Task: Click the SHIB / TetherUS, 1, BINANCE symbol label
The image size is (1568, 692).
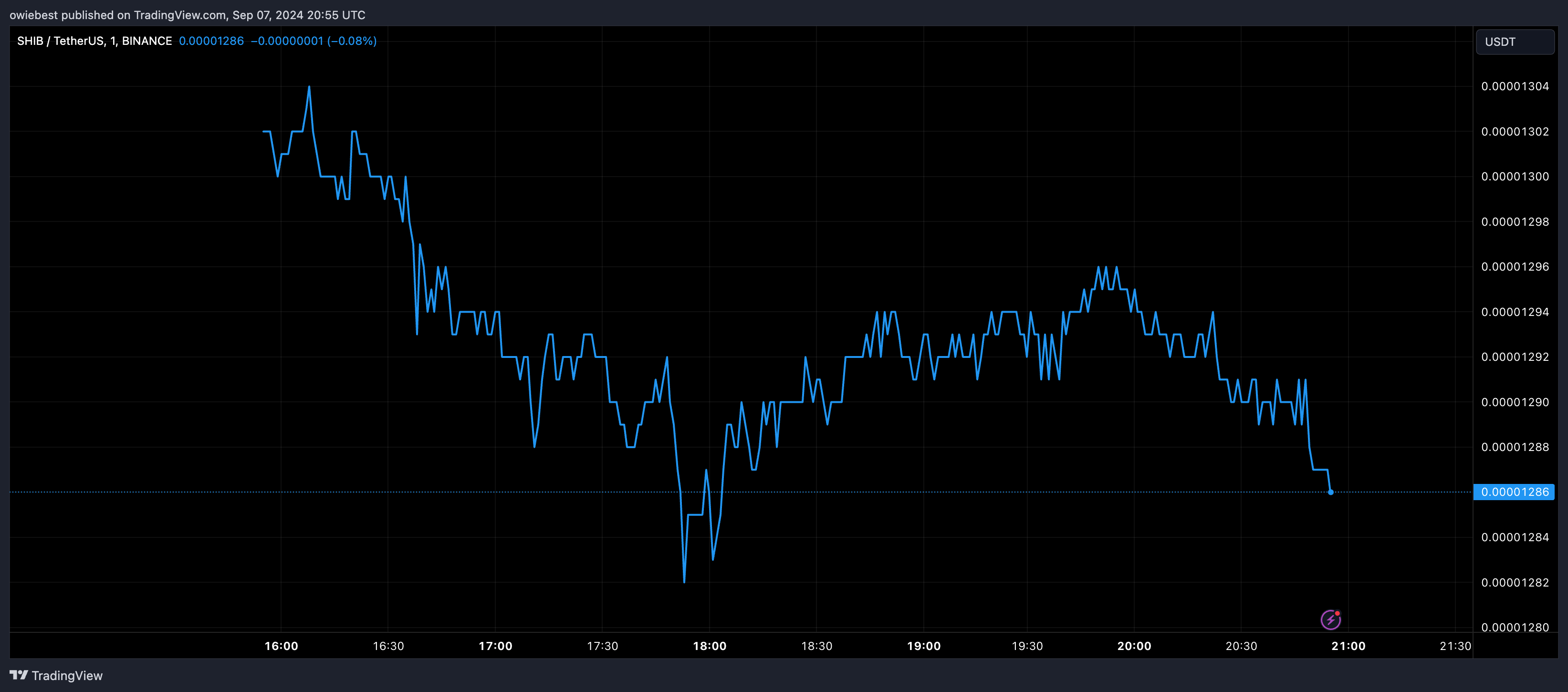Action: pos(94,41)
